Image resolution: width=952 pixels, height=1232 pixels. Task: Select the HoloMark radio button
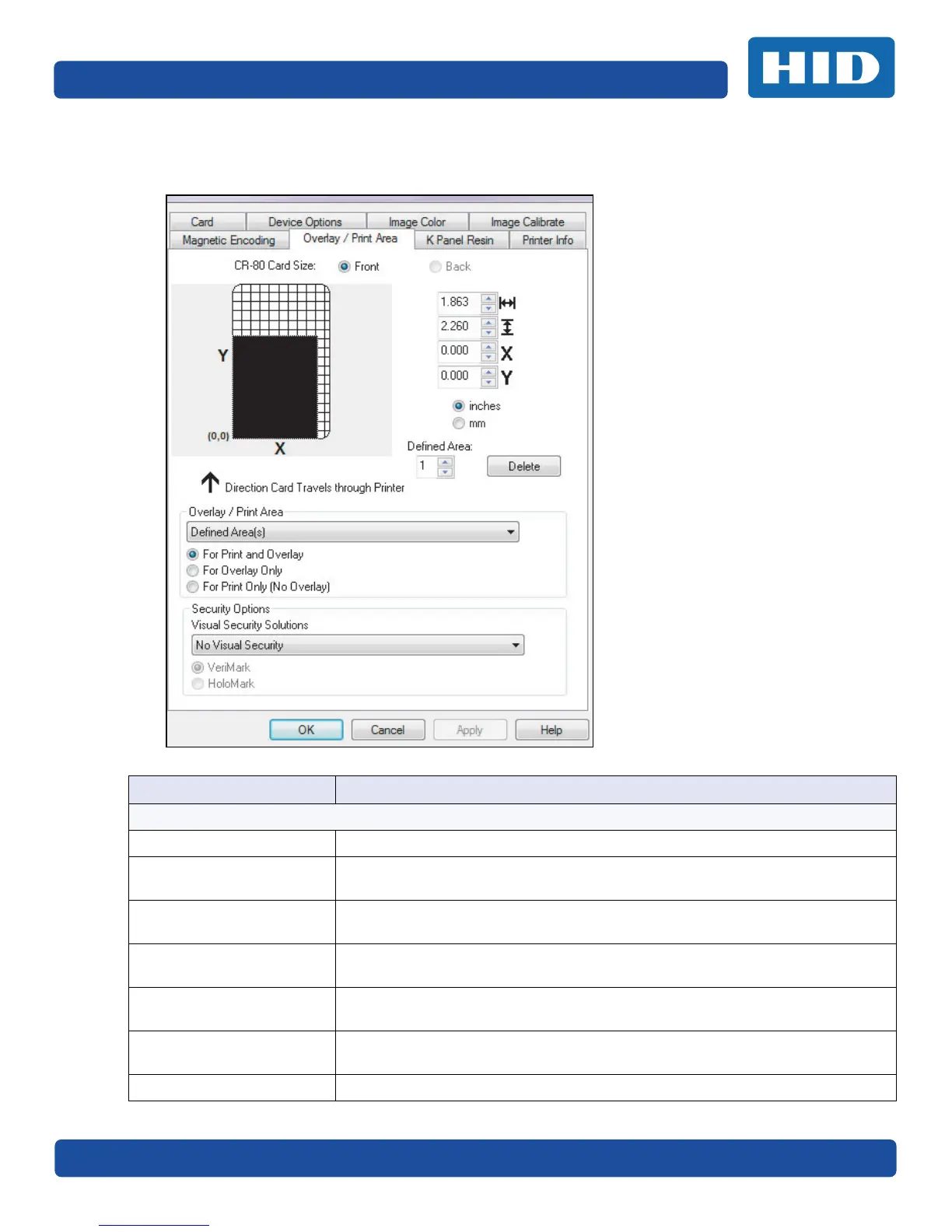(x=198, y=684)
